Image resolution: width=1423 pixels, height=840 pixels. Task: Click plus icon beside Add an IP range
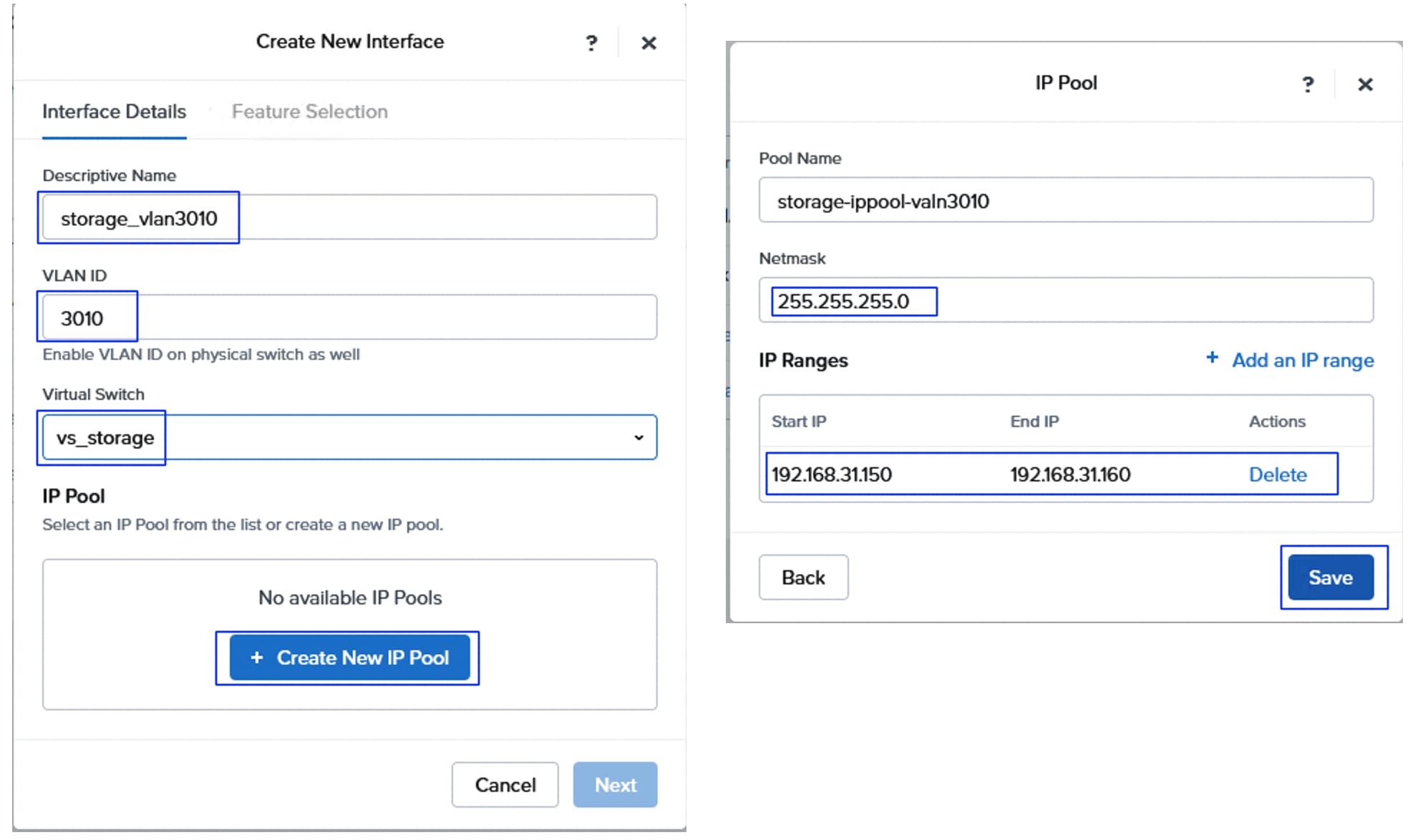[1212, 358]
